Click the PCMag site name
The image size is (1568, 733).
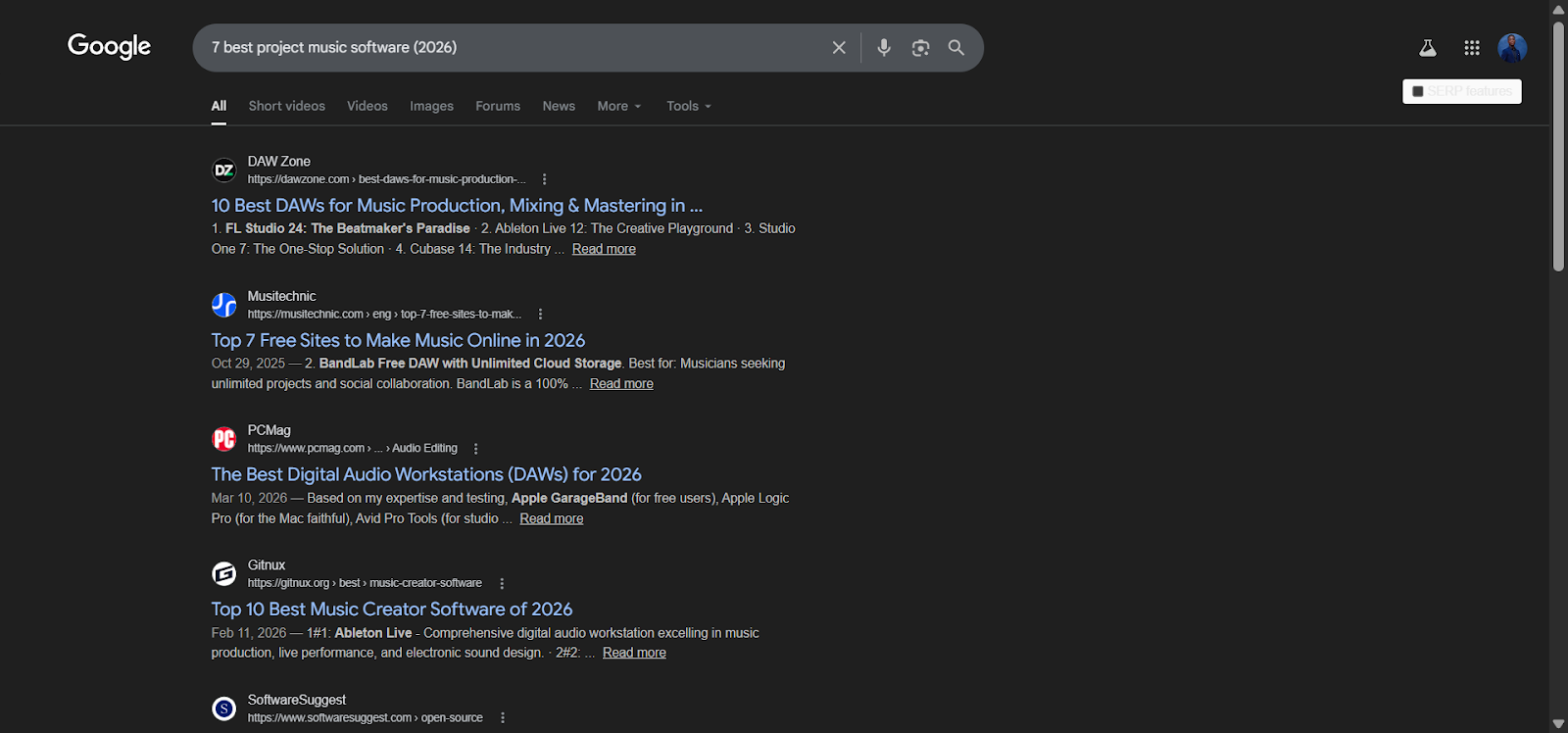coord(269,430)
